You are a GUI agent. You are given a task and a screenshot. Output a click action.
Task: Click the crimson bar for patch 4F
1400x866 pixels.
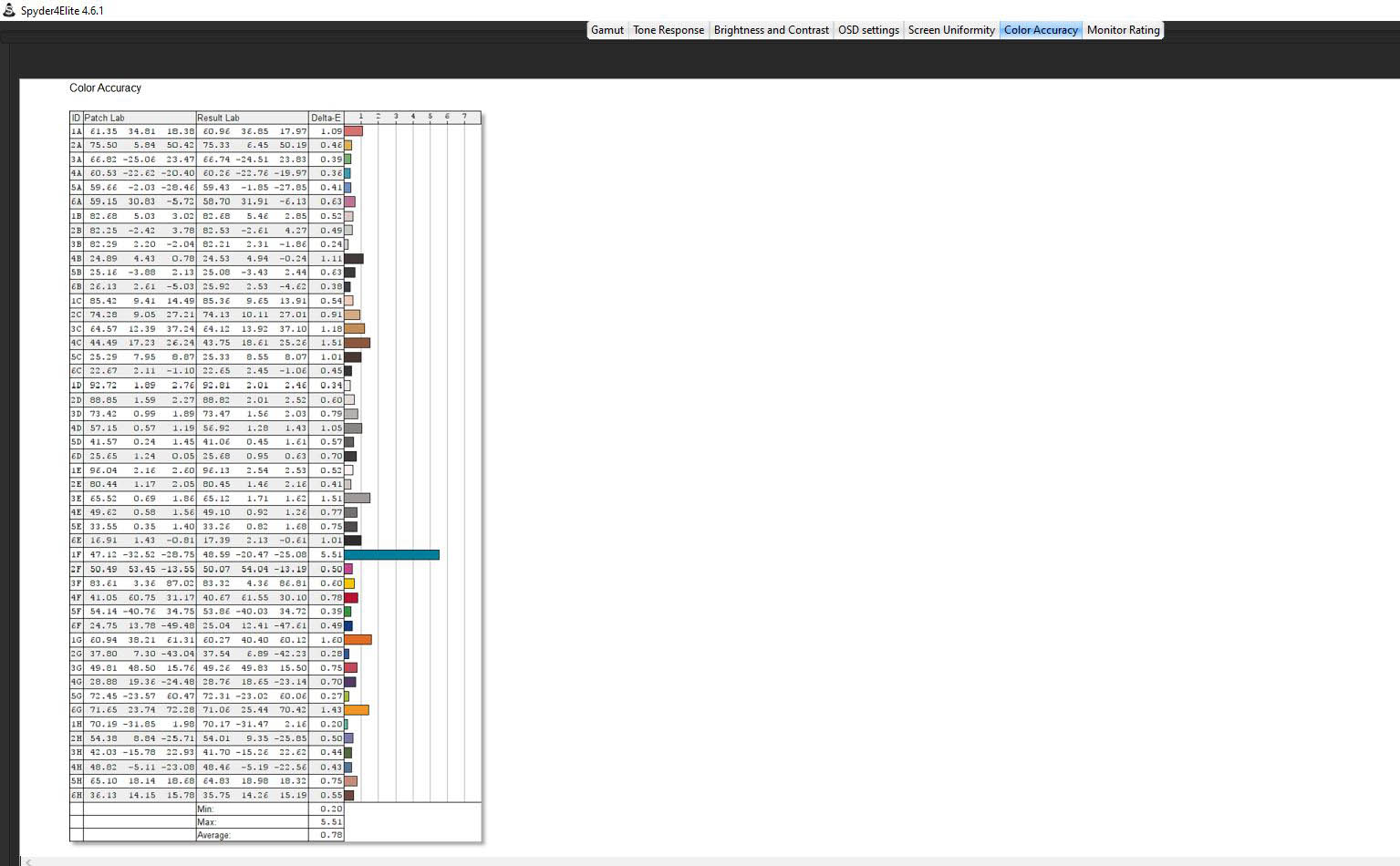coord(351,597)
